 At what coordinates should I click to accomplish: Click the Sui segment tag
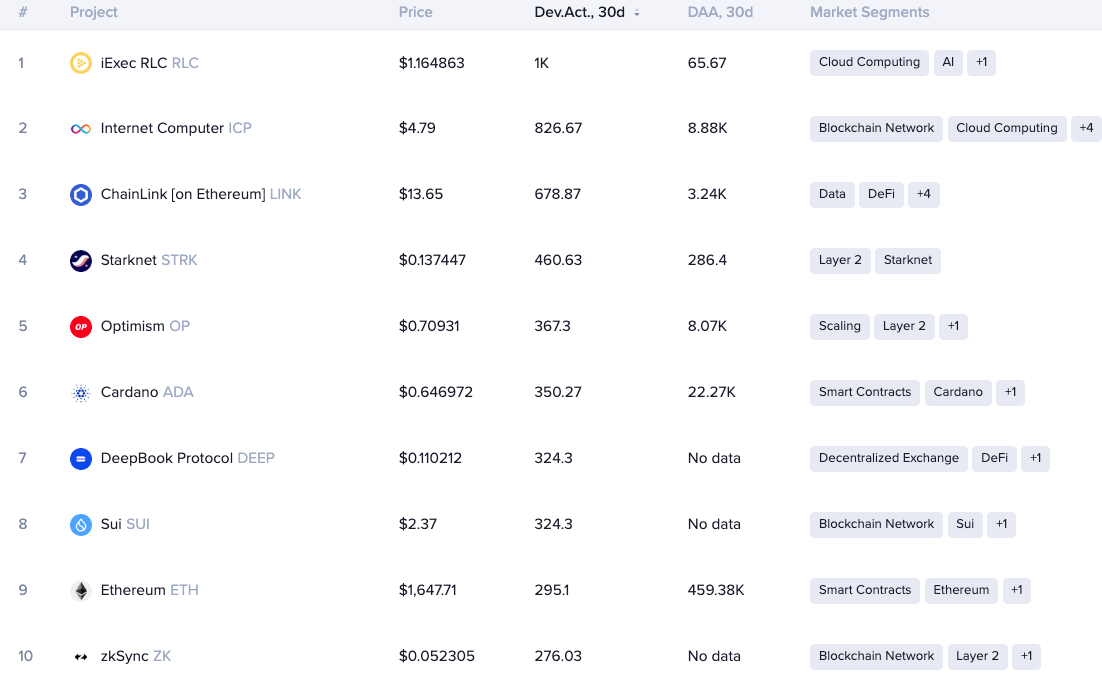pos(965,525)
